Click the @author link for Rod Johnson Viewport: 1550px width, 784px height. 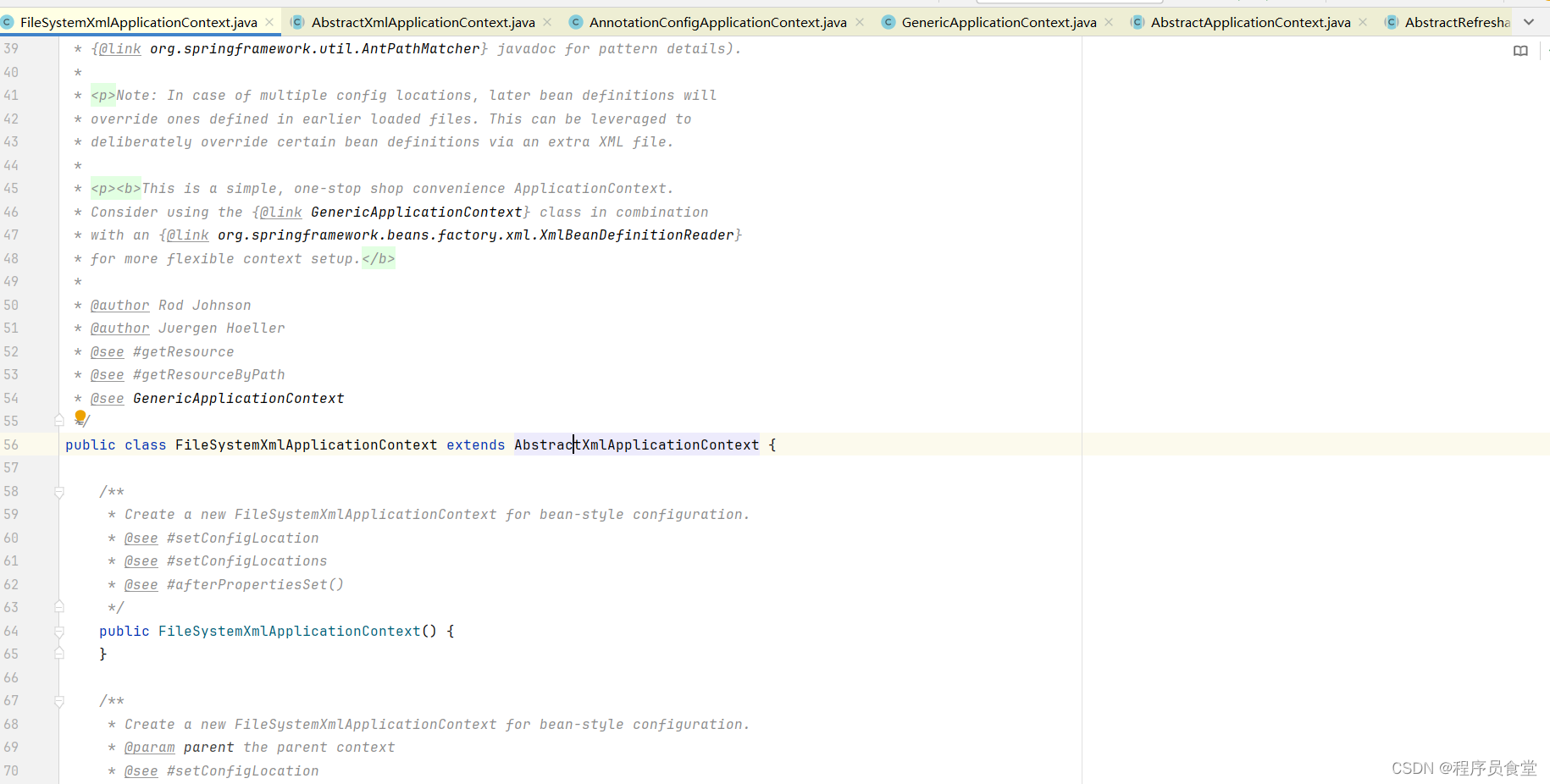119,305
